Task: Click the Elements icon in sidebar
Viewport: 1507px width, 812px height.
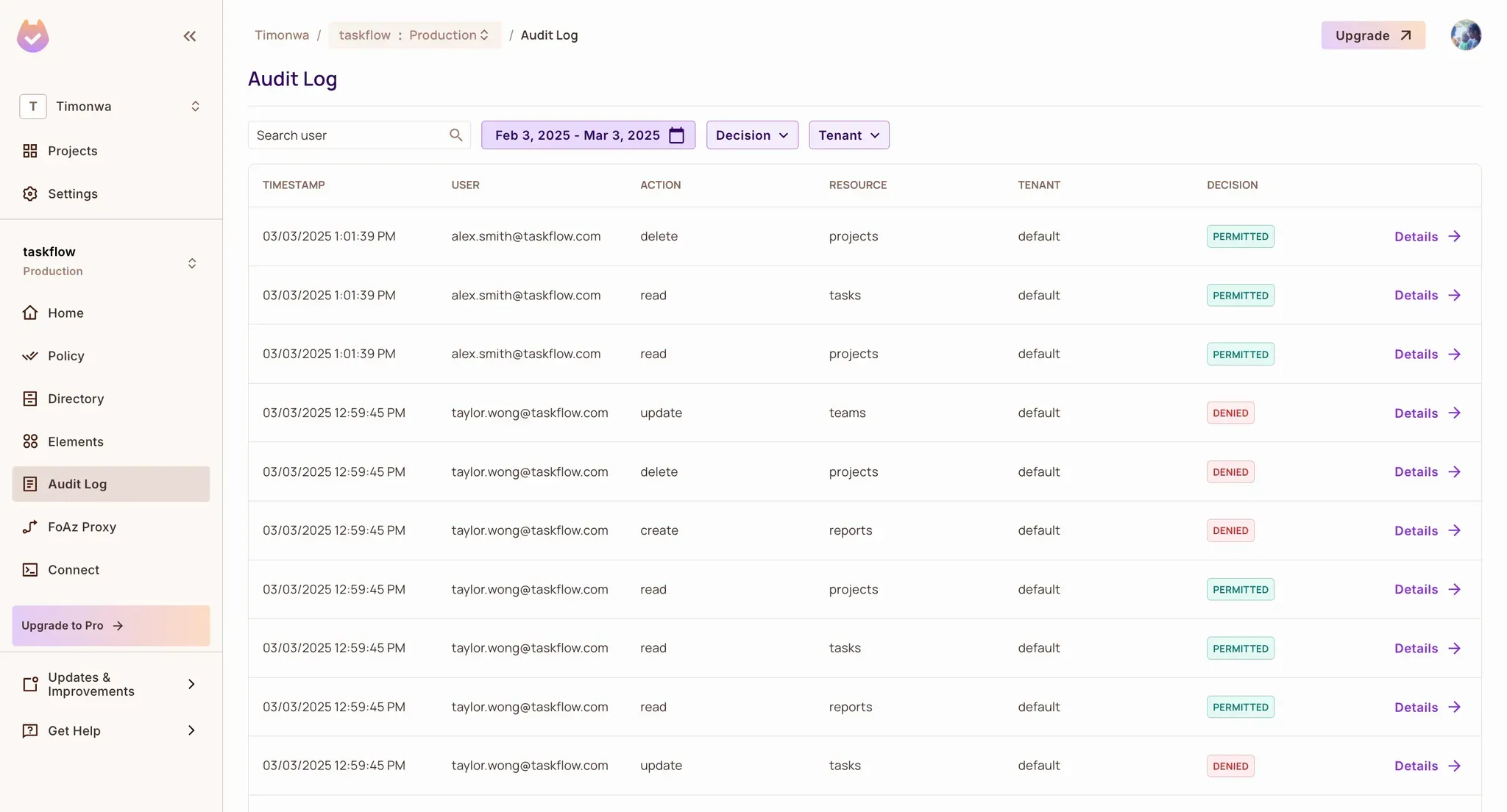Action: point(30,441)
